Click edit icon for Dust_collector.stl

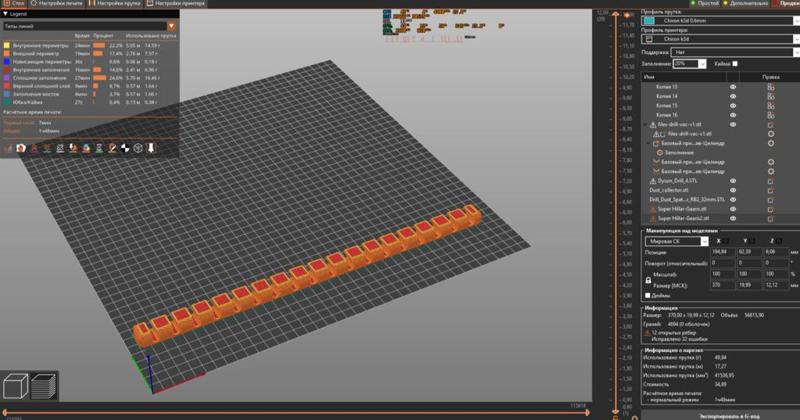point(770,190)
